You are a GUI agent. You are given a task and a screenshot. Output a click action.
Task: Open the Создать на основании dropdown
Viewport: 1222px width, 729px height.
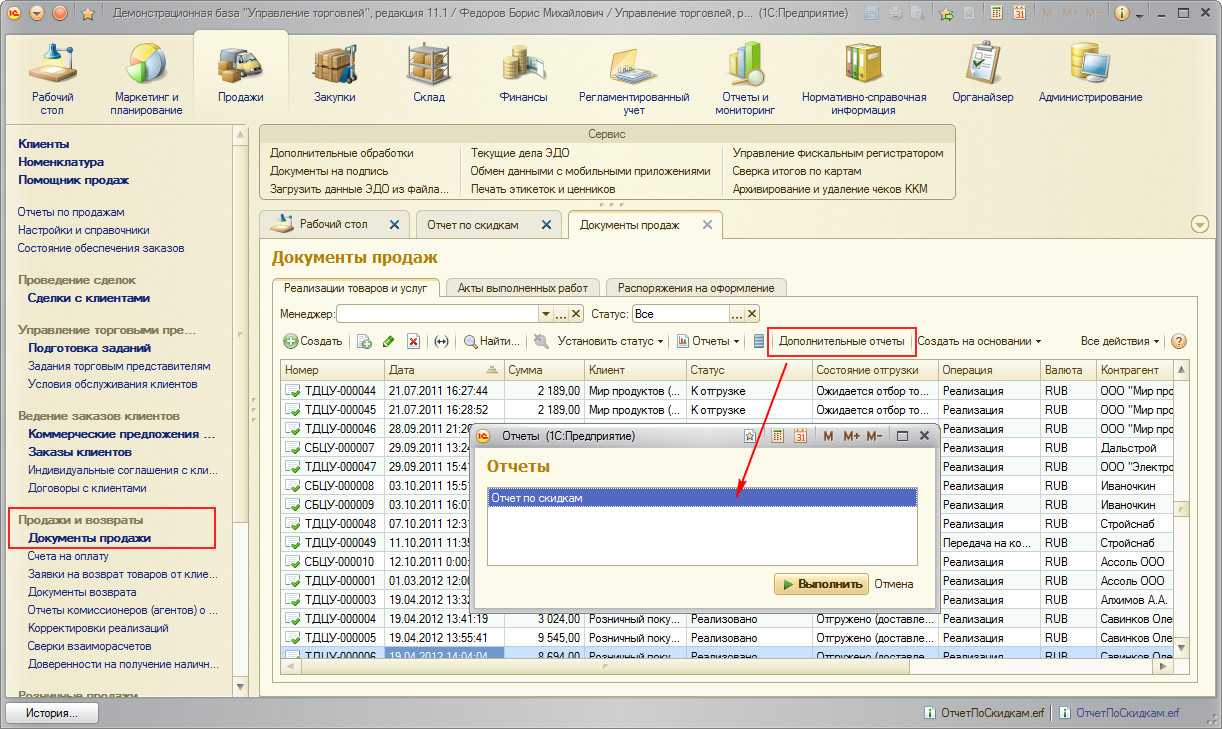(x=979, y=341)
